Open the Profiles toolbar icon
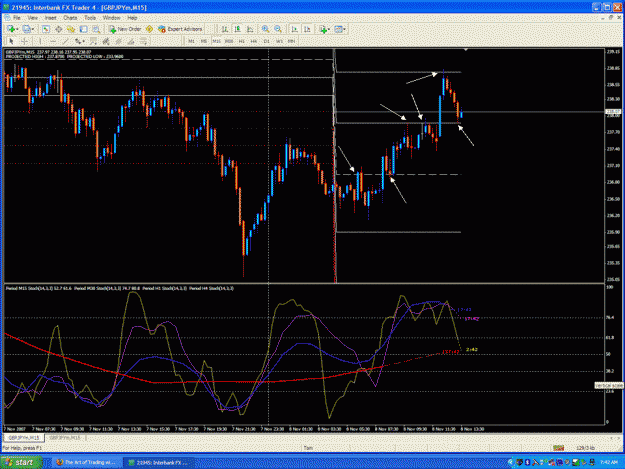The height and width of the screenshot is (469, 625). (26, 29)
